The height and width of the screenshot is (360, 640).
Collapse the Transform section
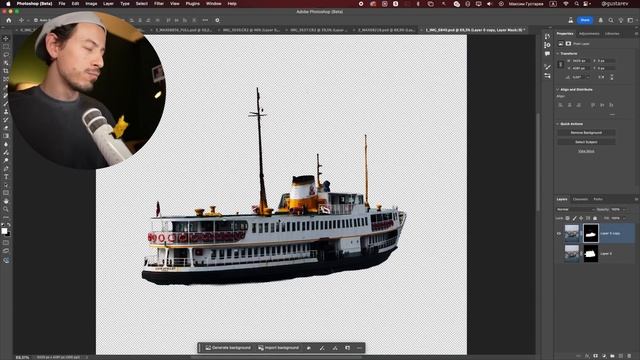[x=558, y=53]
